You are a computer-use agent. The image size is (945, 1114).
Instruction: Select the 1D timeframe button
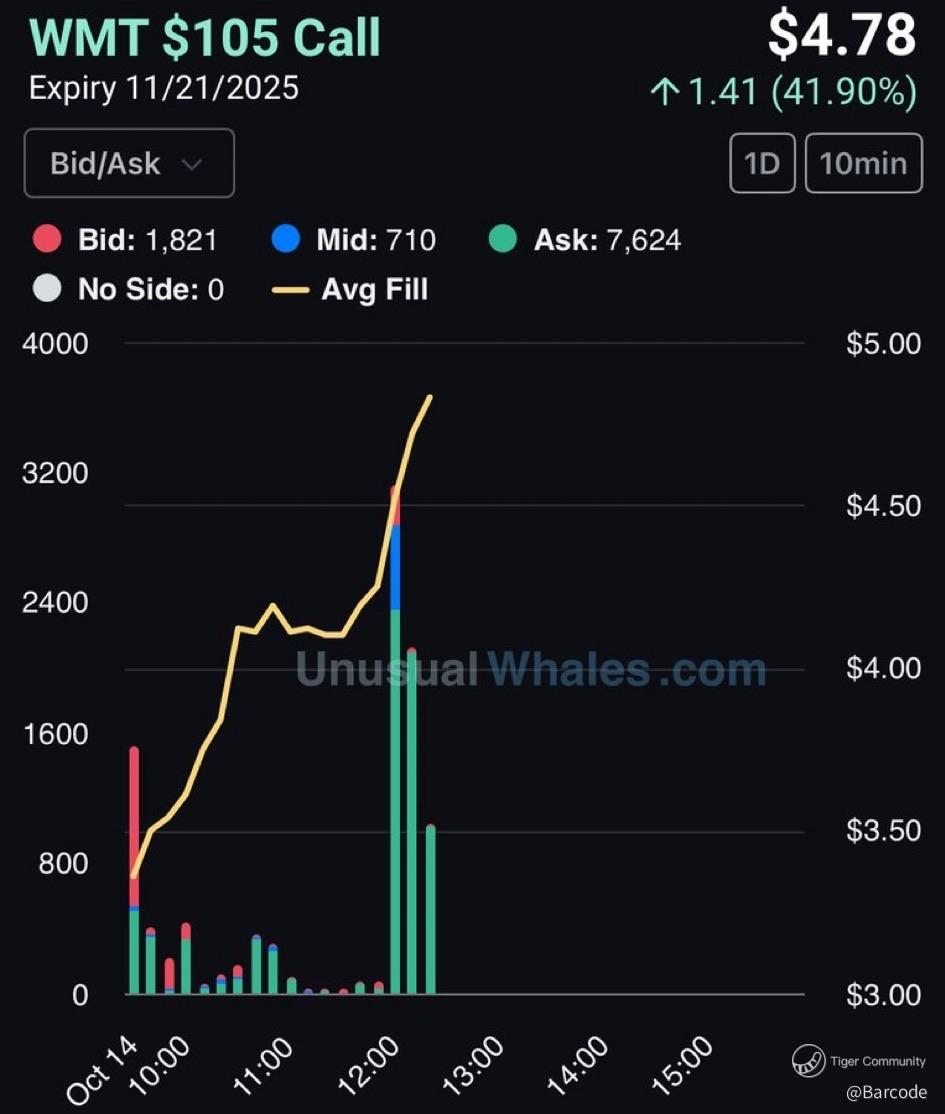pos(762,163)
